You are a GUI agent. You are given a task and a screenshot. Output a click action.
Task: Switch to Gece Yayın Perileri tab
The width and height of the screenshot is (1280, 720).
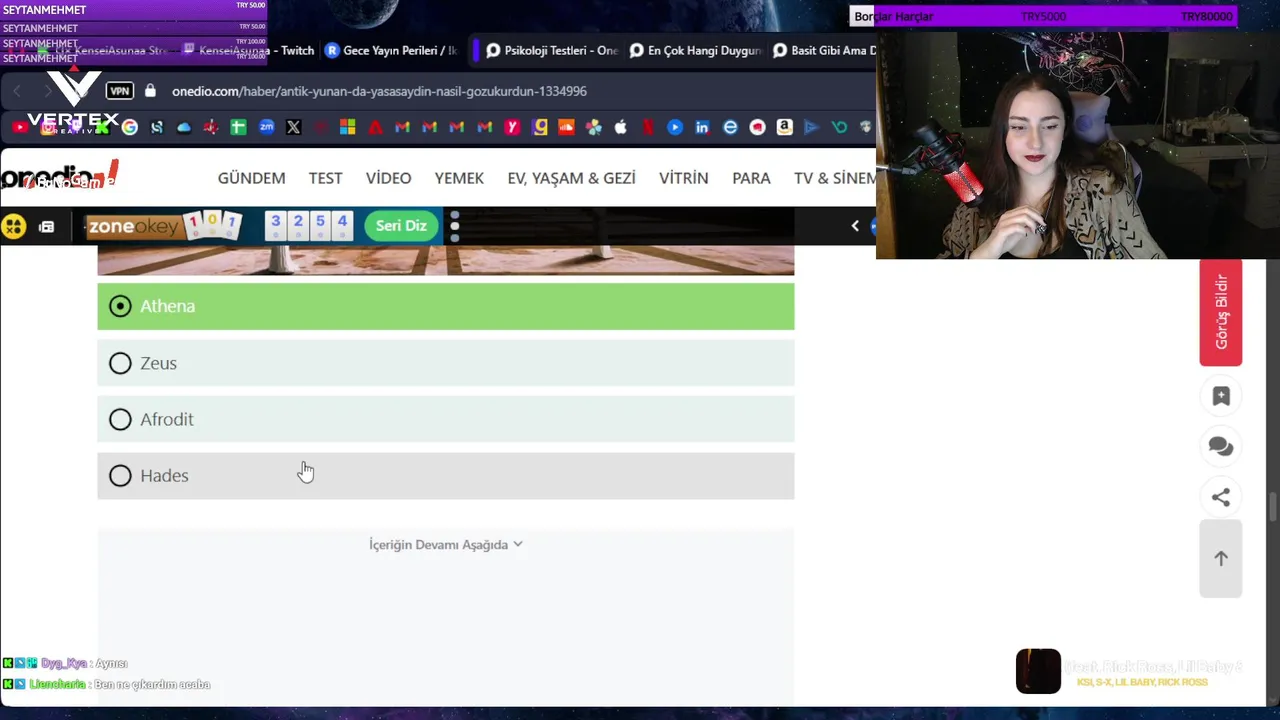coord(392,50)
